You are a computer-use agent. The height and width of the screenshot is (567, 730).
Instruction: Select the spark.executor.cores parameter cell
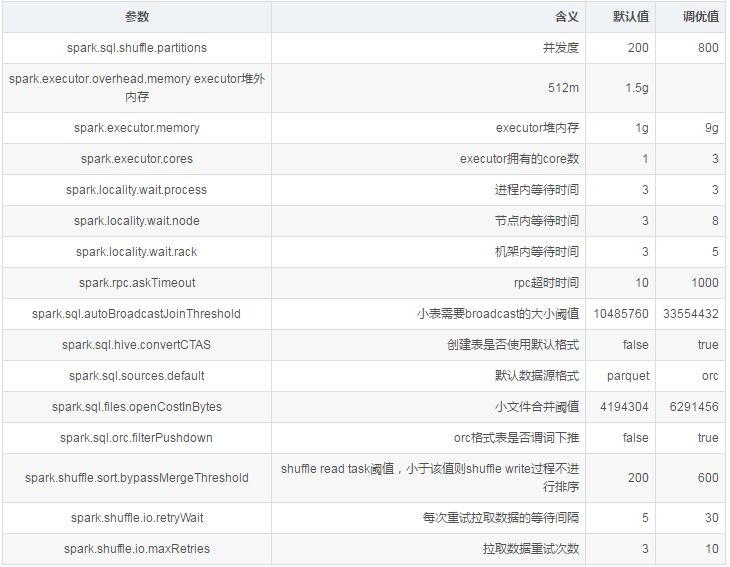pos(136,159)
